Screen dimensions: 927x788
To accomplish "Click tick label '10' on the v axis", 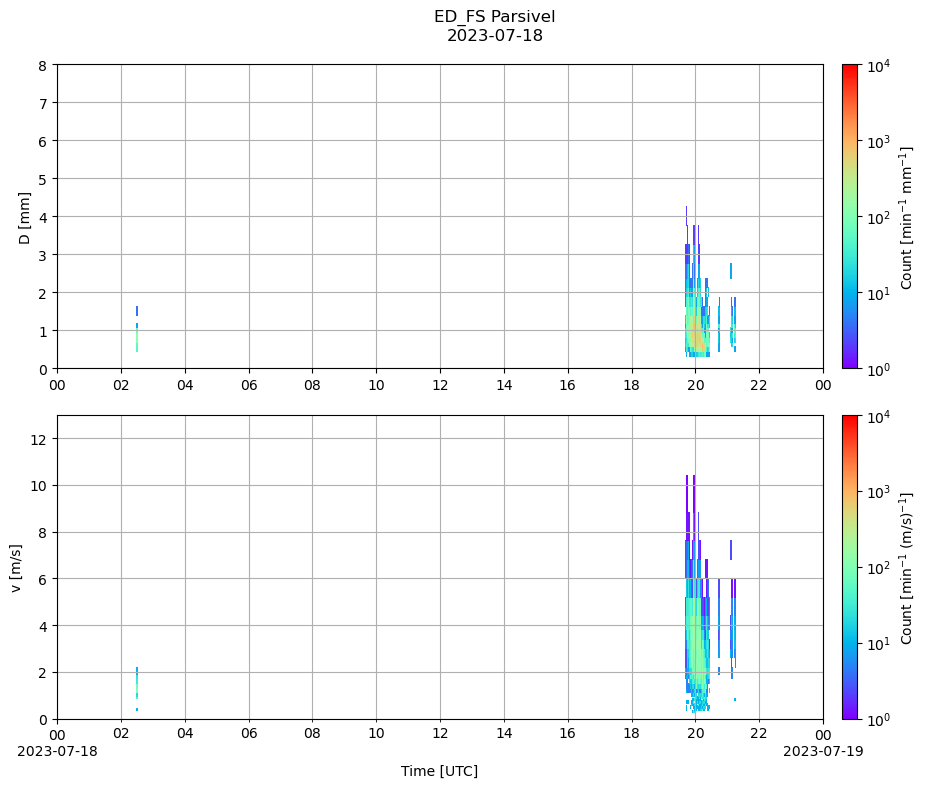I will [x=39, y=486].
